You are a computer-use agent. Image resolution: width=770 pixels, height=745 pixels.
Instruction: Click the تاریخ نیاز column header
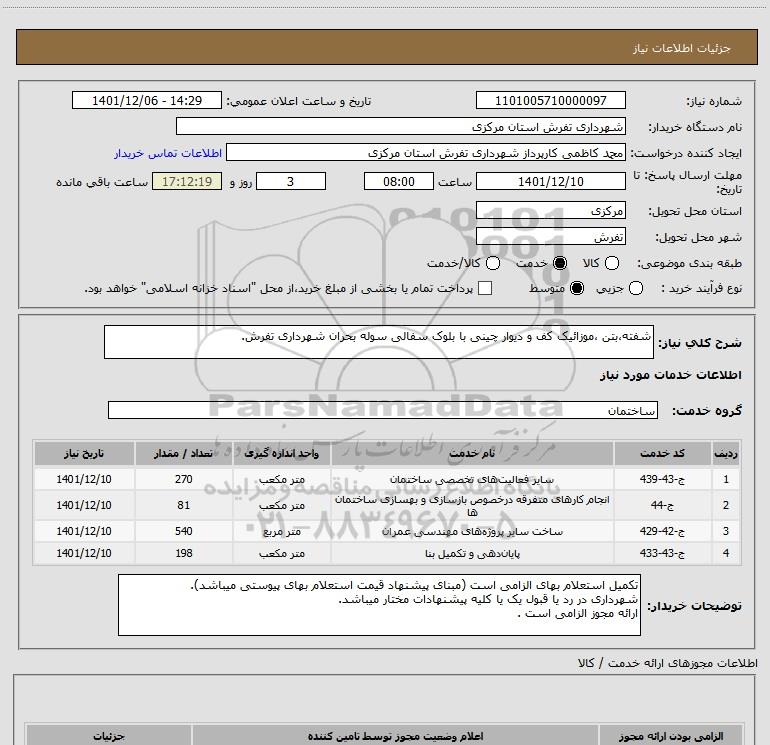(84, 453)
